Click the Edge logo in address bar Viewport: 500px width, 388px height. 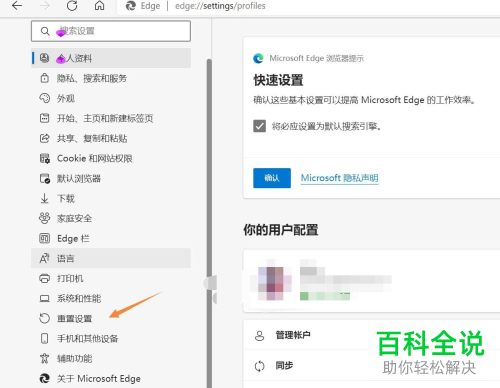click(x=130, y=6)
